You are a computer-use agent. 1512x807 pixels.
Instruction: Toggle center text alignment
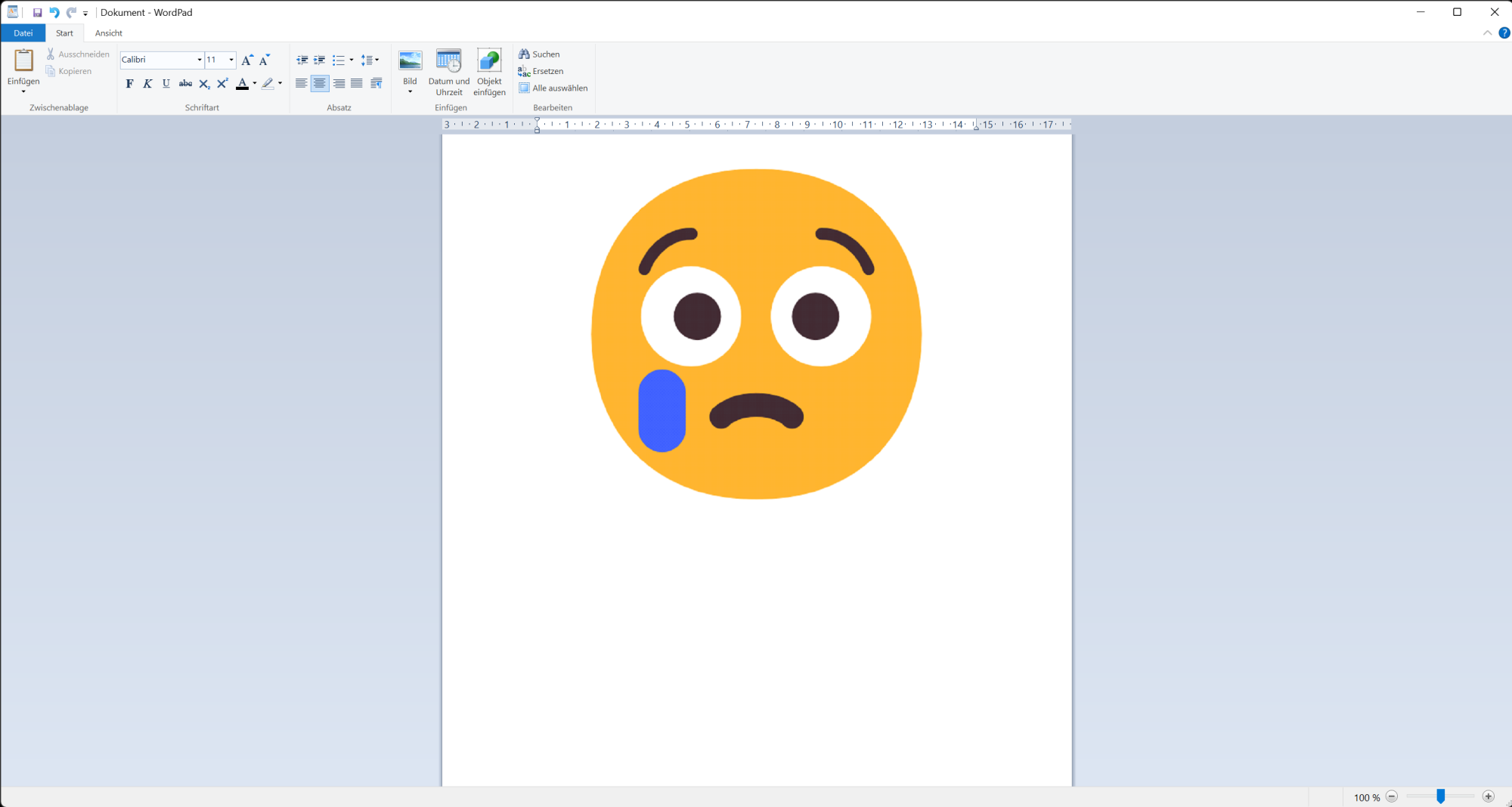[x=320, y=84]
